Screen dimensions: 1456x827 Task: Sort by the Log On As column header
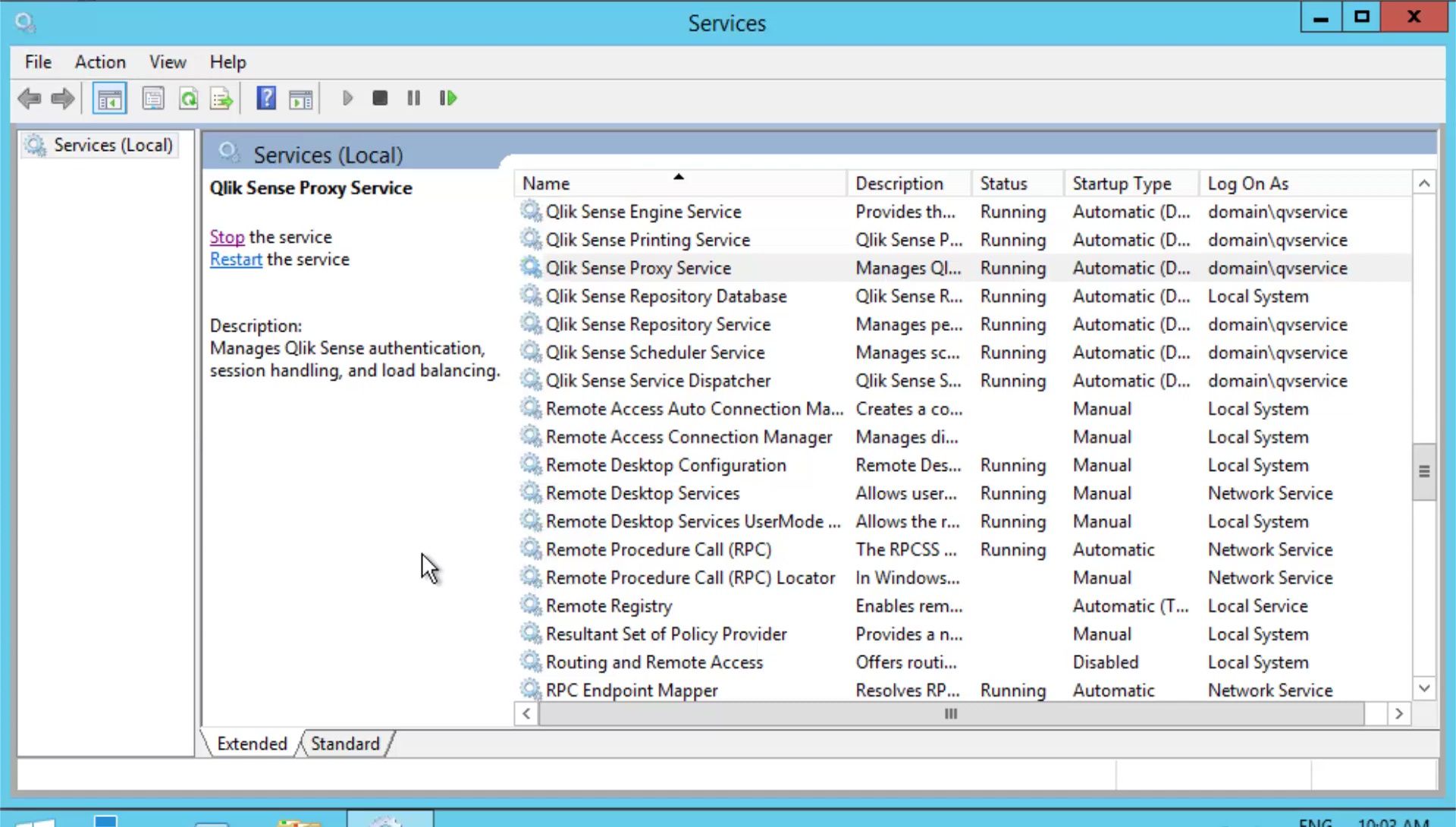tap(1304, 184)
